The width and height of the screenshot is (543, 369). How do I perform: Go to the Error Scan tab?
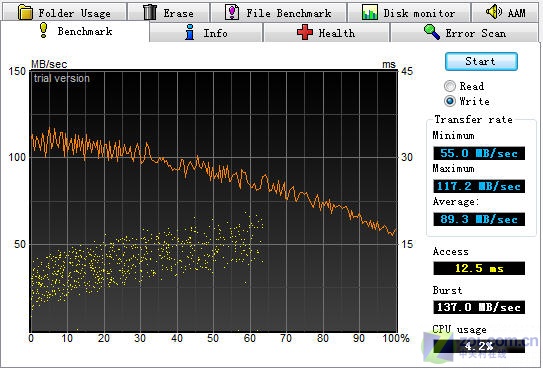click(465, 33)
